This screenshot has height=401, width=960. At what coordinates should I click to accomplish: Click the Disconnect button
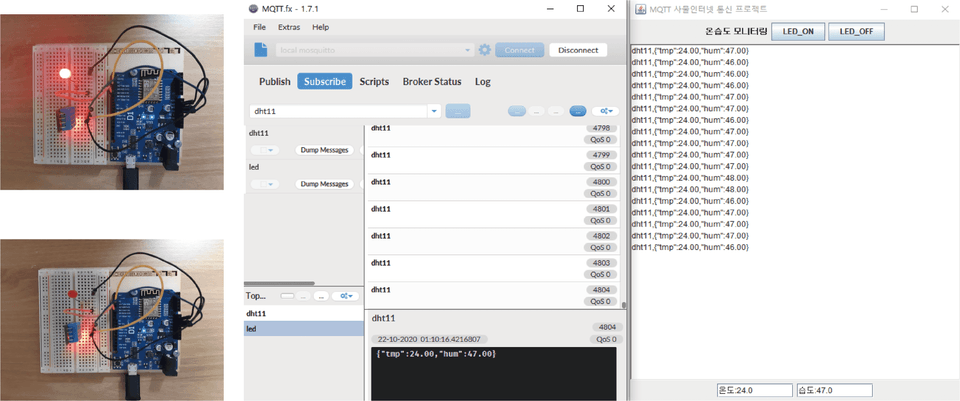pyautogui.click(x=578, y=50)
